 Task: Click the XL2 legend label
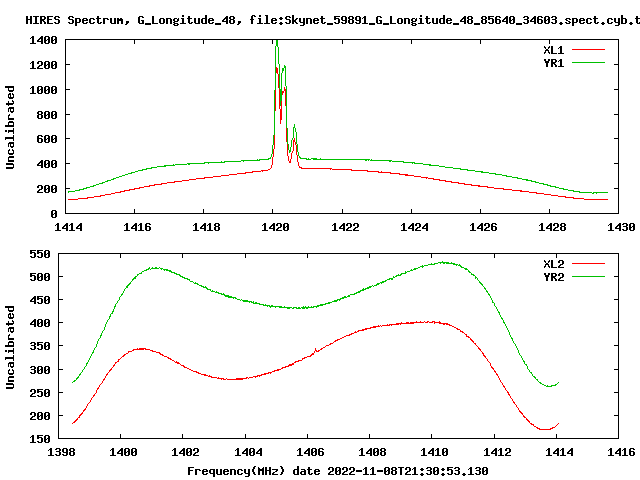(x=553, y=264)
